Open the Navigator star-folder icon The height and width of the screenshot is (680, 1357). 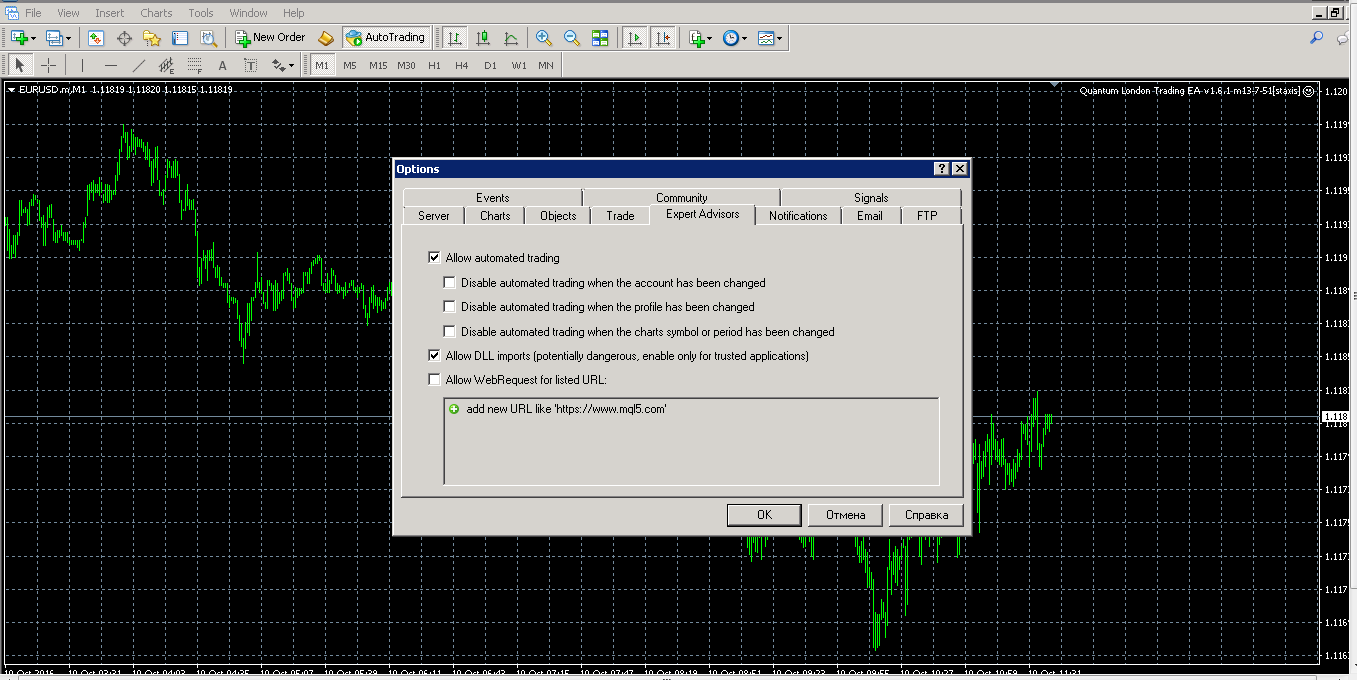click(152, 38)
